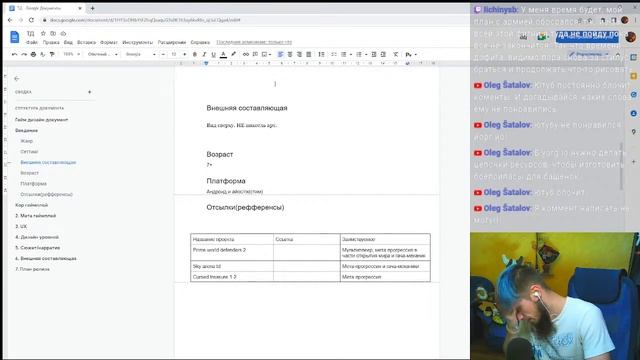Image resolution: width=640 pixels, height=360 pixels.
Task: Open the paragraph style dropdown
Action: coord(102,54)
